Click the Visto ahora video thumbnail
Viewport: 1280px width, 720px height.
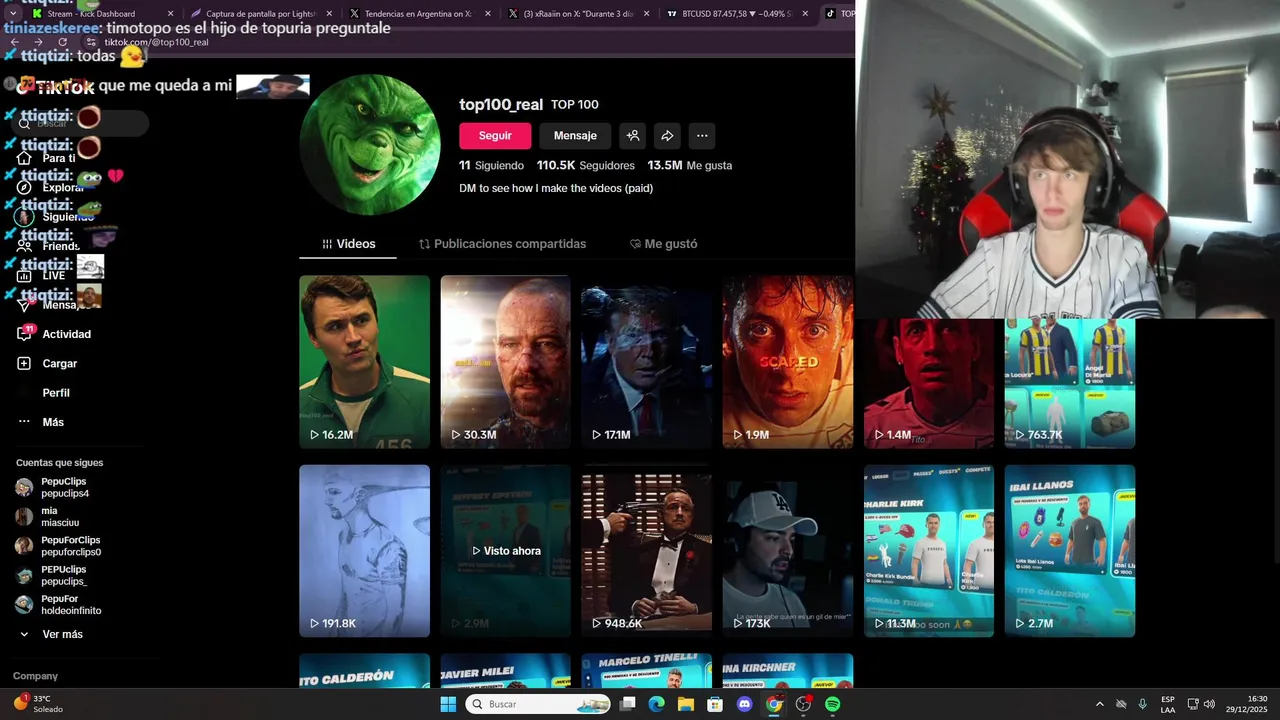point(505,551)
